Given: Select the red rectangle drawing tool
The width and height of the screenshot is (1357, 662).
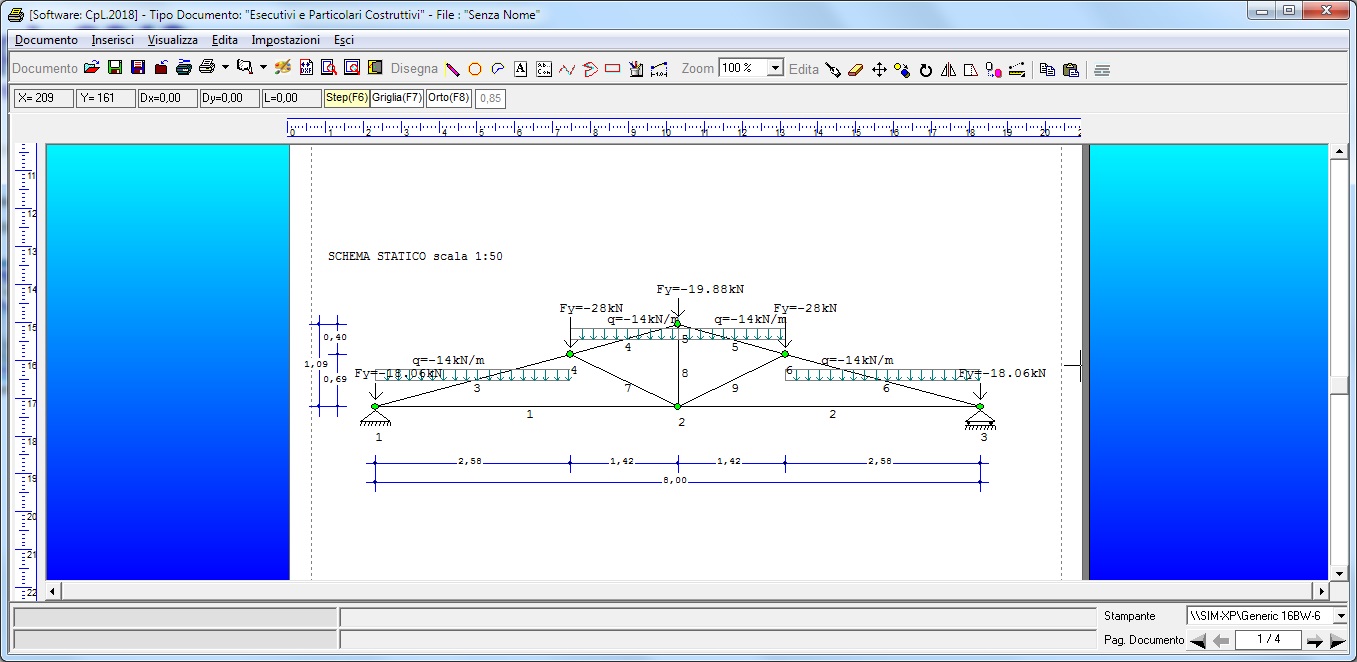Looking at the screenshot, I should coord(613,69).
